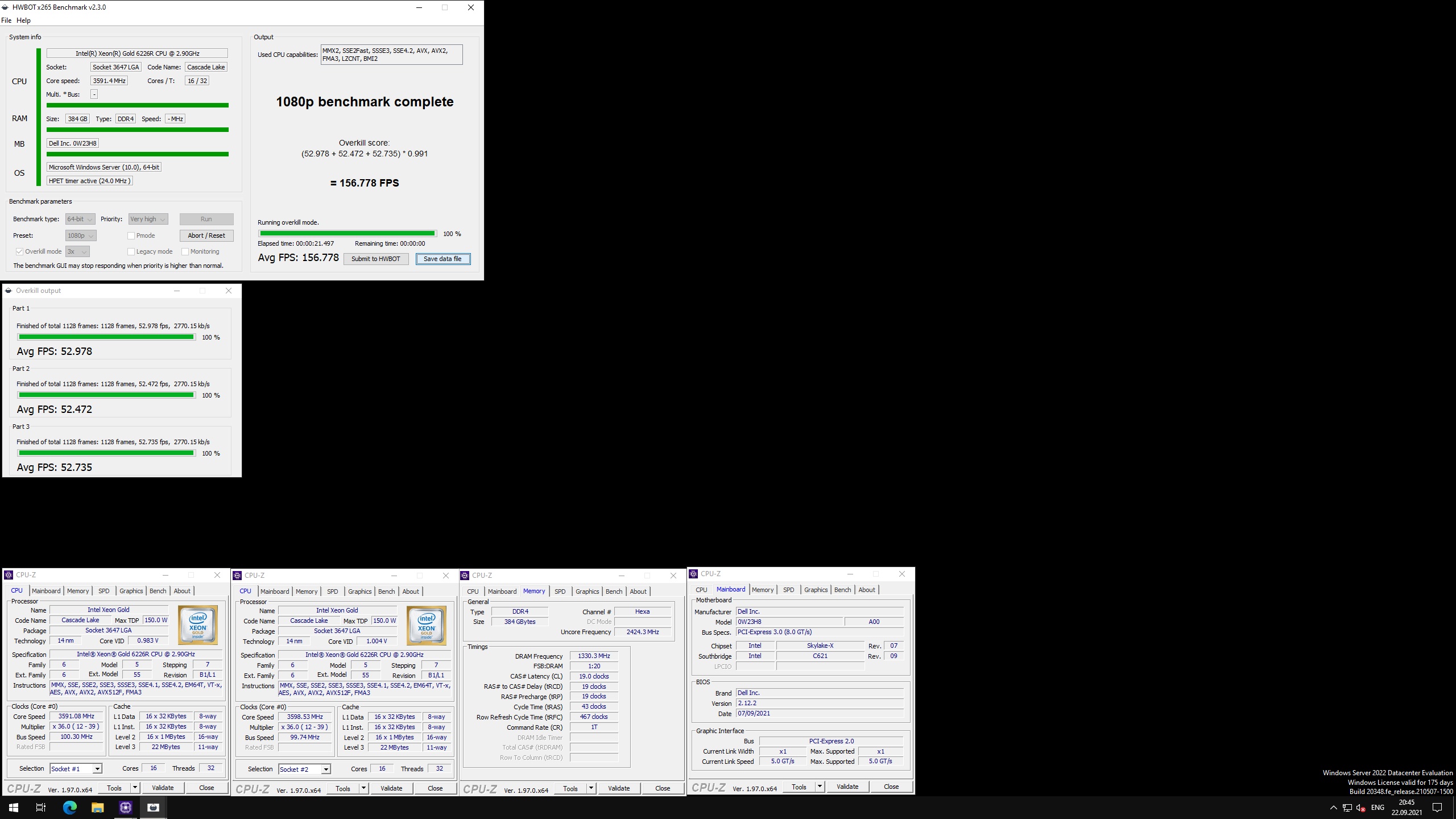Open Help menu in HWBOT x265
Image resolution: width=1456 pixels, height=819 pixels.
coord(24,20)
